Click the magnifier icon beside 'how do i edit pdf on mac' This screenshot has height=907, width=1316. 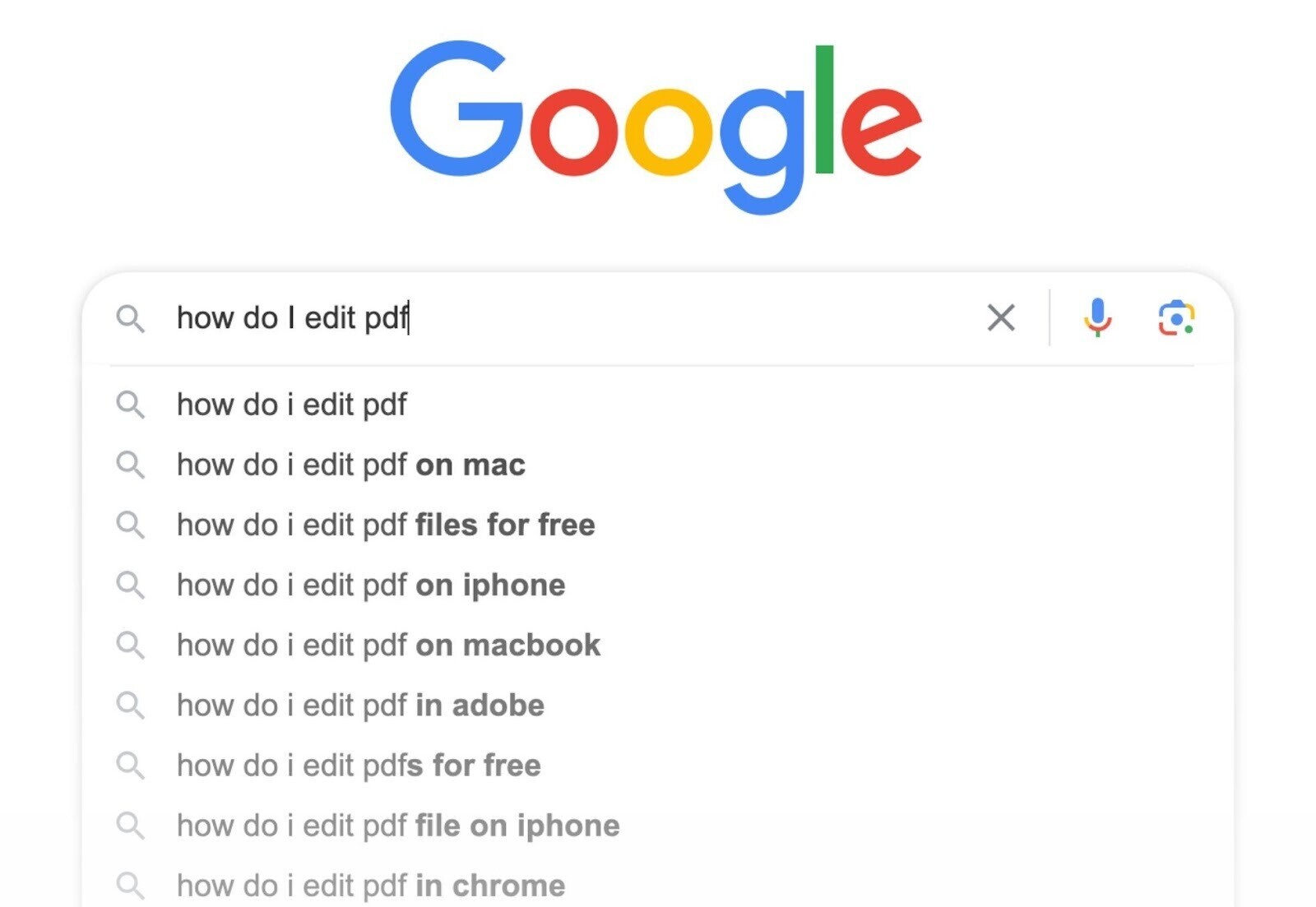click(x=131, y=465)
